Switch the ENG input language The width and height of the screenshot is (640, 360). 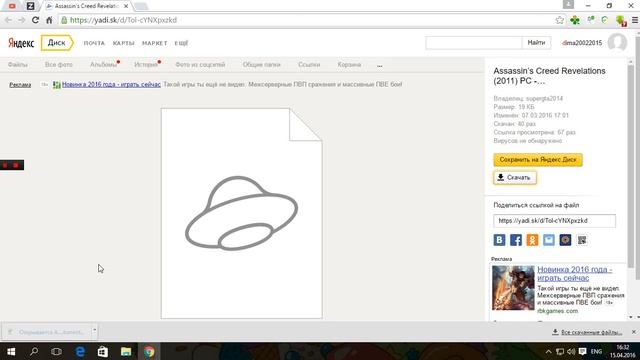pos(596,352)
